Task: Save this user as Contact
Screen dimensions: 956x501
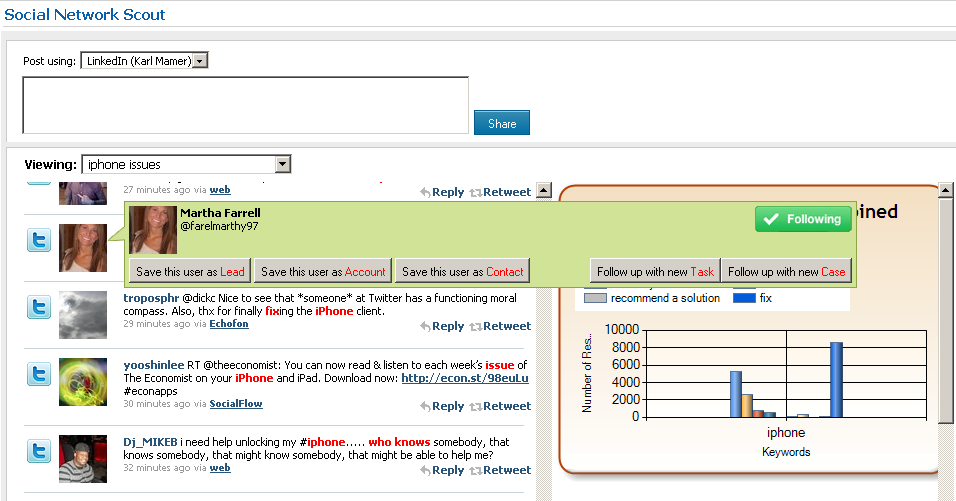Action: pos(462,272)
